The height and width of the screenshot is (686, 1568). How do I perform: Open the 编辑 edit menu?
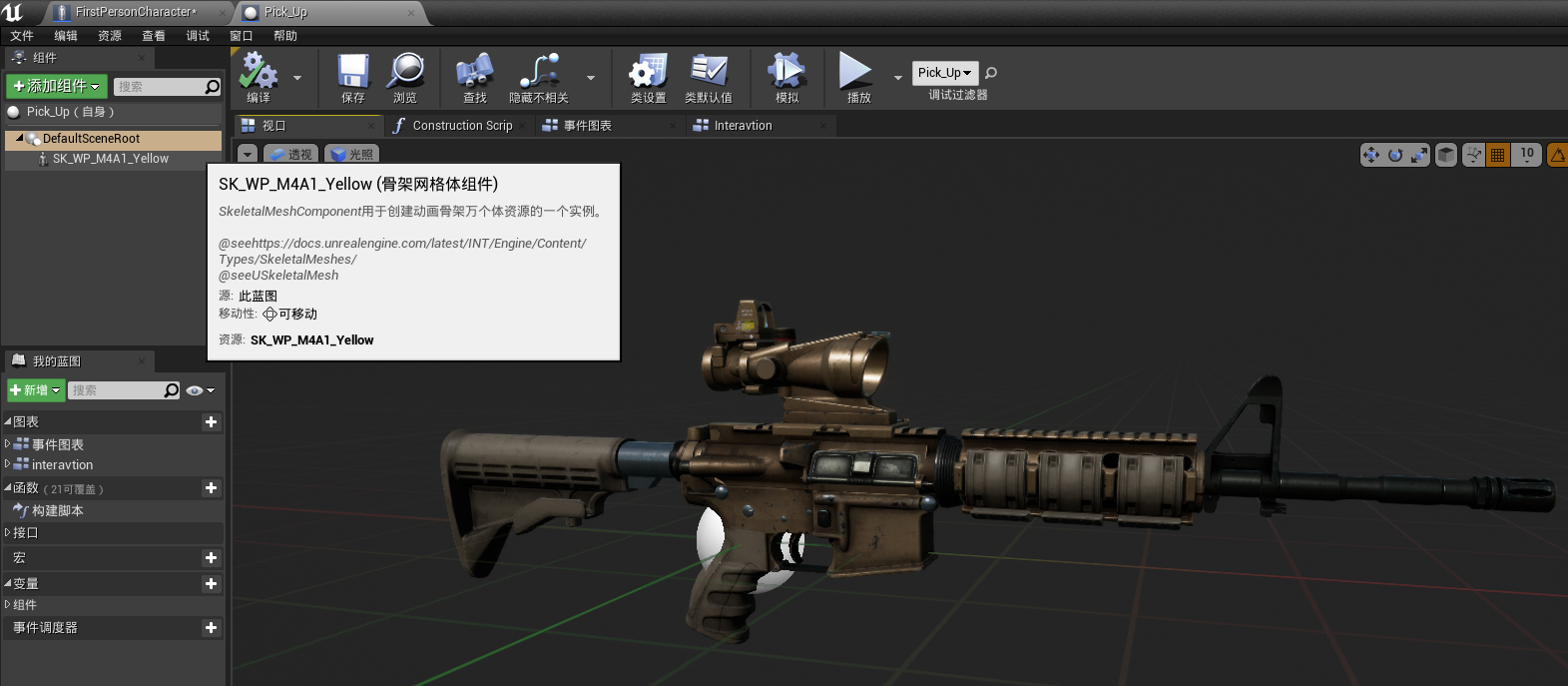tap(66, 36)
